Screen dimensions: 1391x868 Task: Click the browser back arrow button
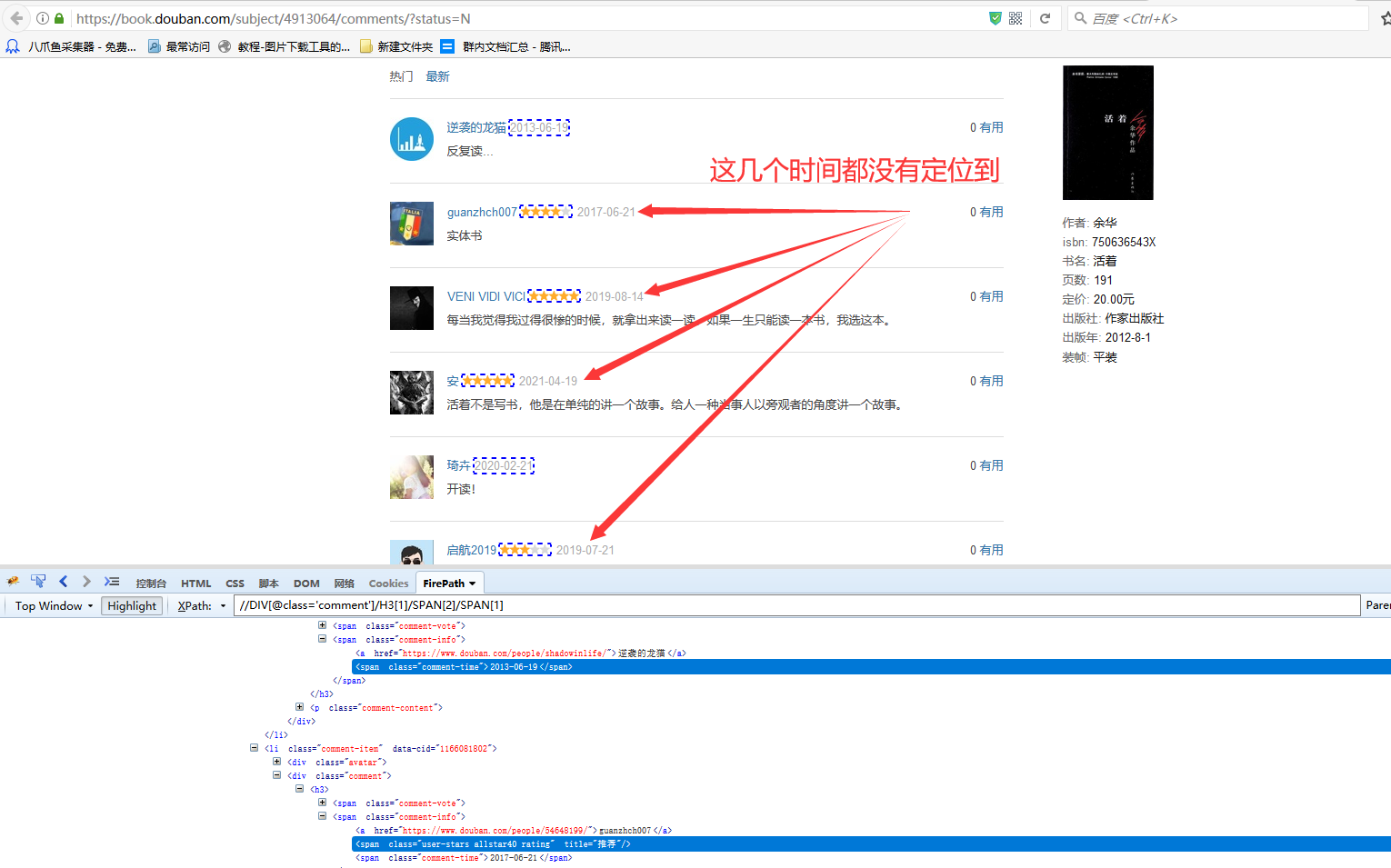click(16, 18)
